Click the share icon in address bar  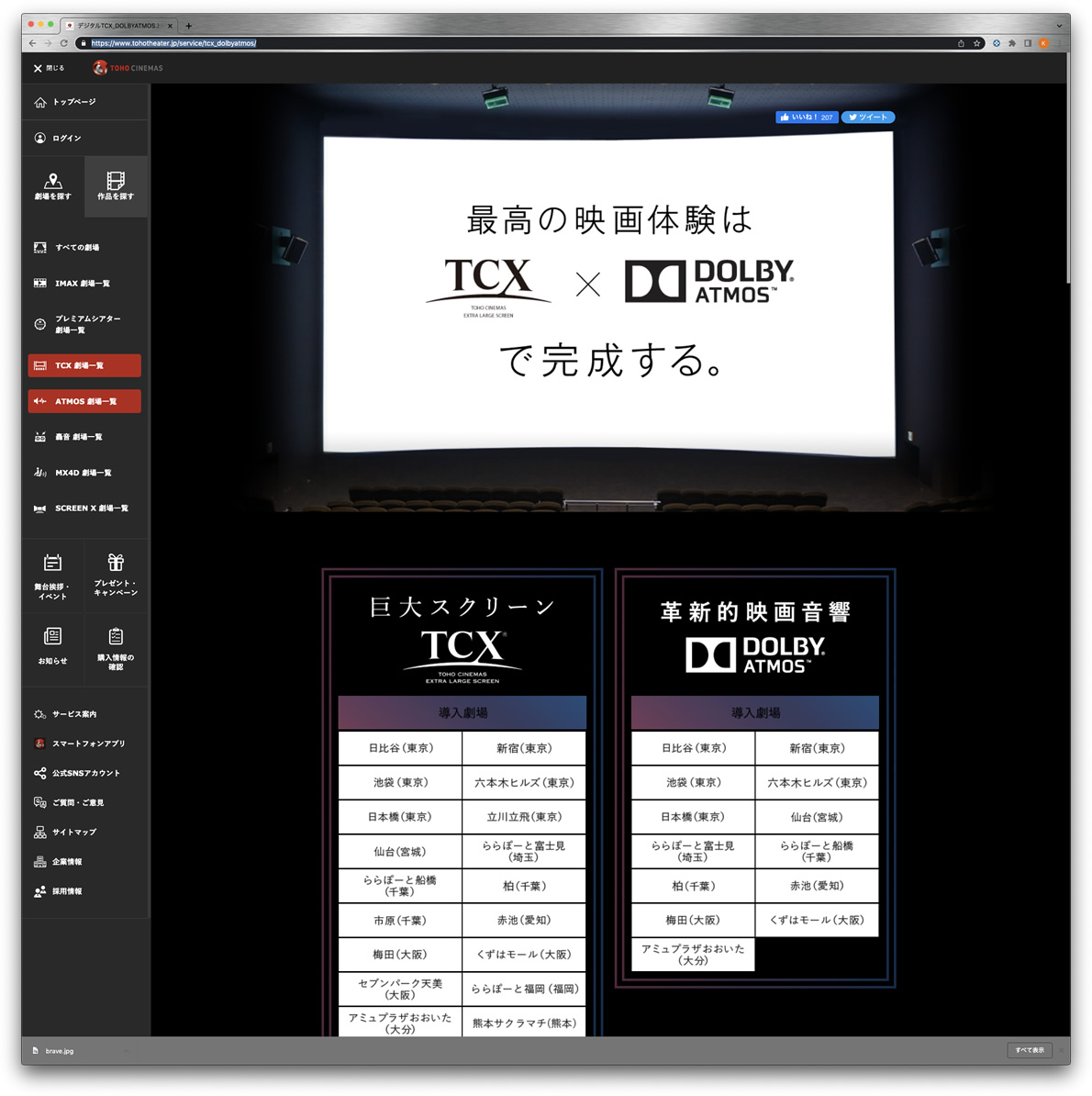tap(962, 43)
